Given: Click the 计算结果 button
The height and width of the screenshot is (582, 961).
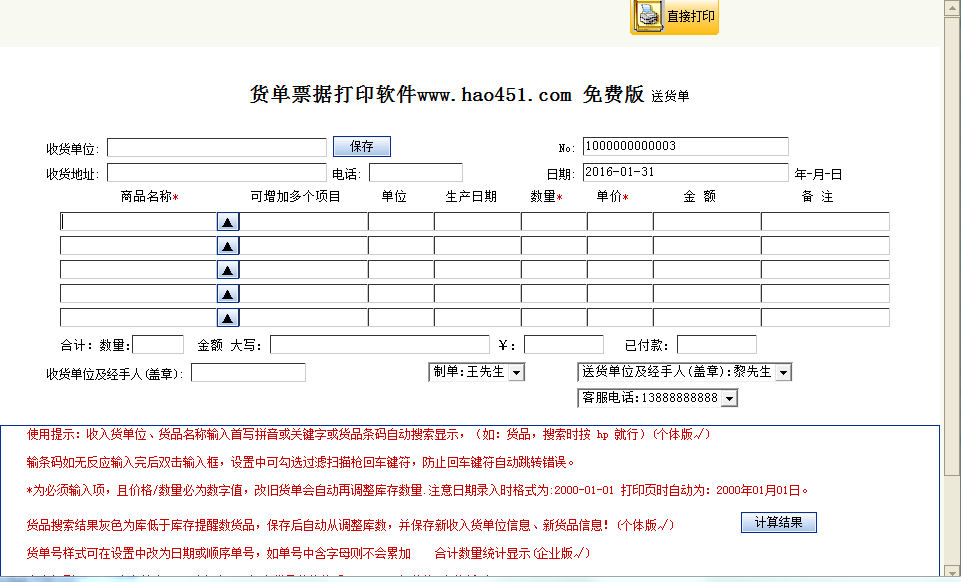Looking at the screenshot, I should coord(778,523).
